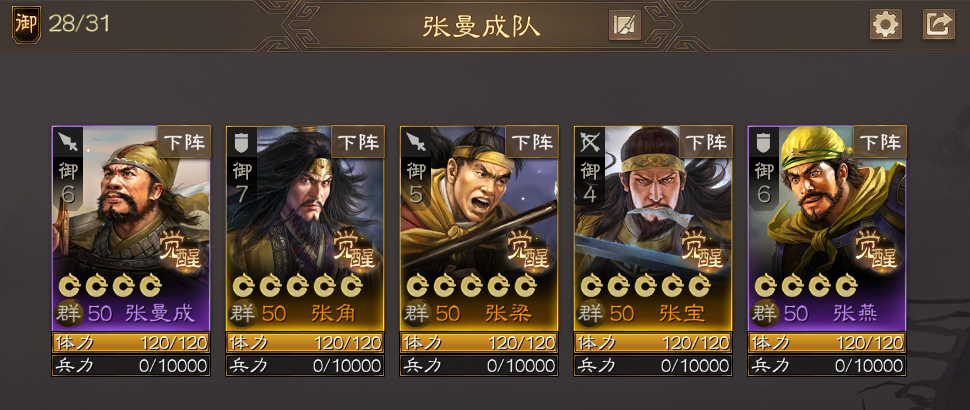
Task: Open the settings gear icon
Action: (x=885, y=25)
